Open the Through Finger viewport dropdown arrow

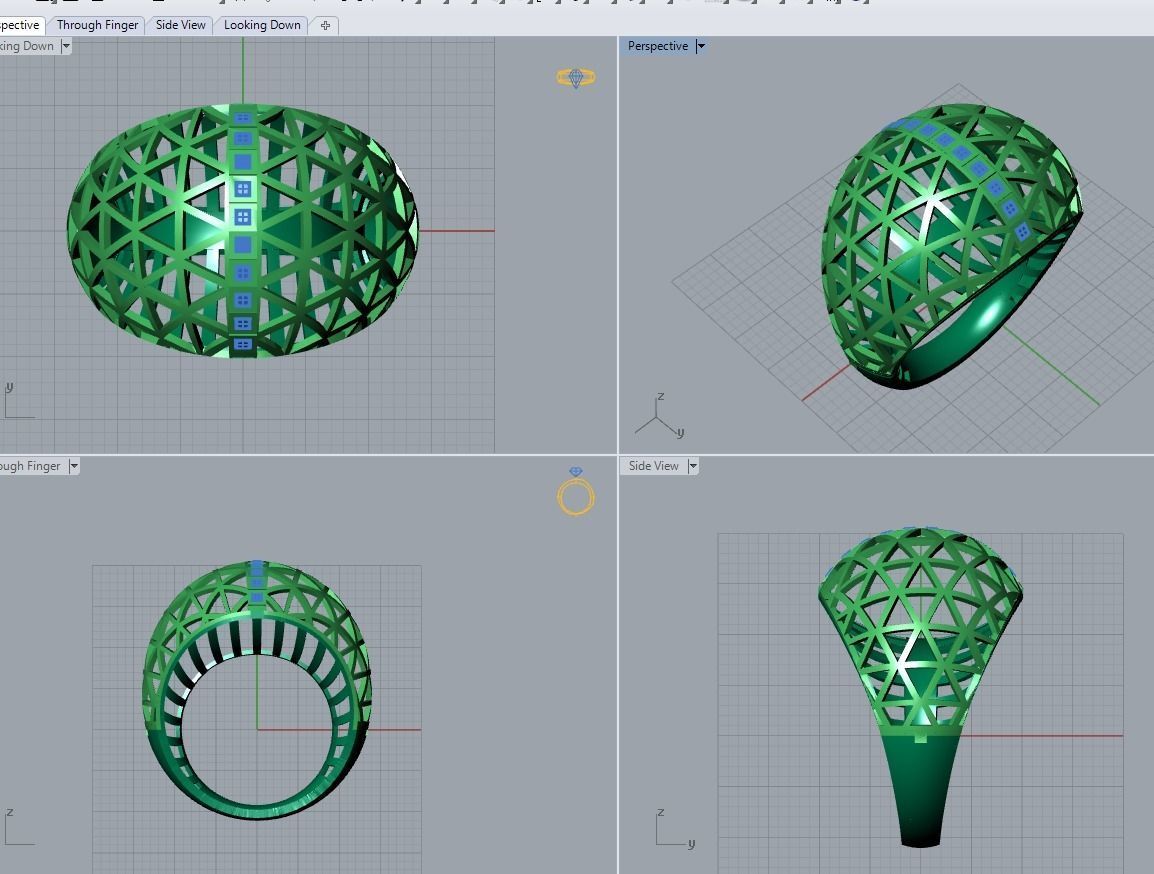pyautogui.click(x=74, y=466)
